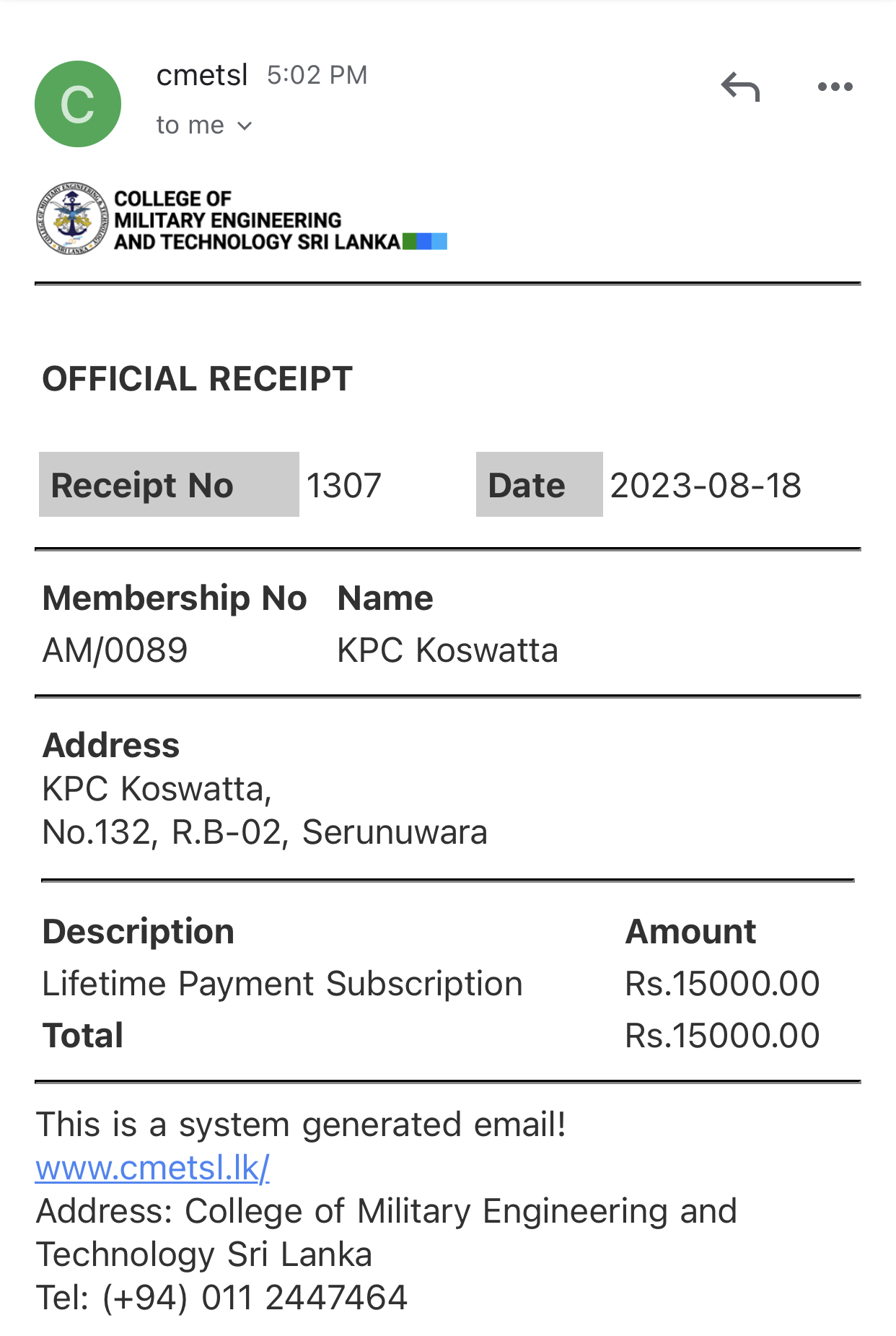This screenshot has width=896, height=1336.
Task: Tap the Serunuwara address line
Action: click(x=265, y=832)
